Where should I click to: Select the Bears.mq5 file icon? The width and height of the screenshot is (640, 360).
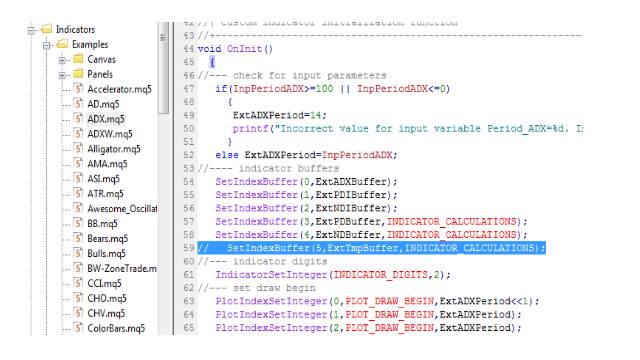[x=78, y=238]
